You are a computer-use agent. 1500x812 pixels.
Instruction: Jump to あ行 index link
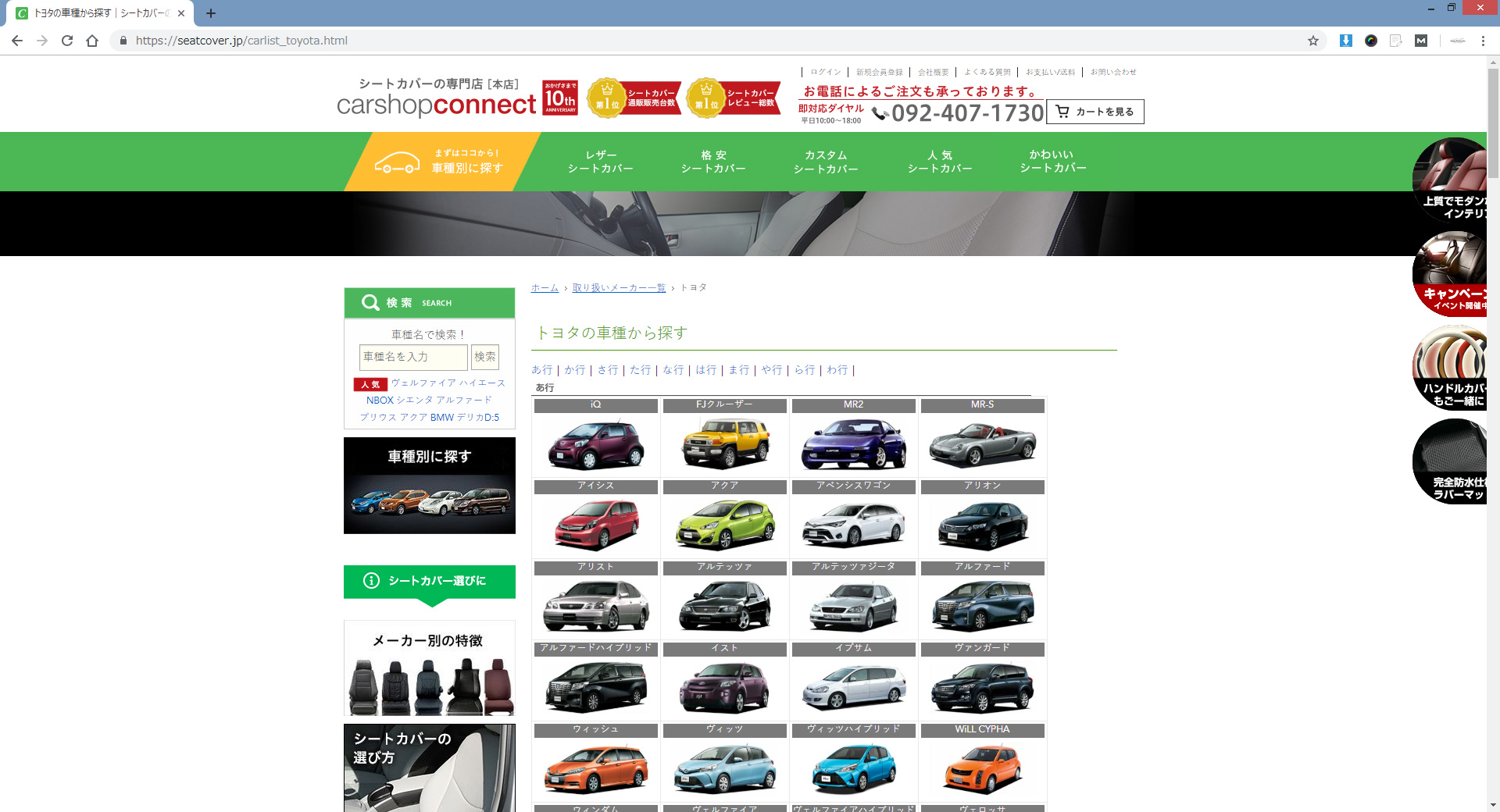pos(542,370)
